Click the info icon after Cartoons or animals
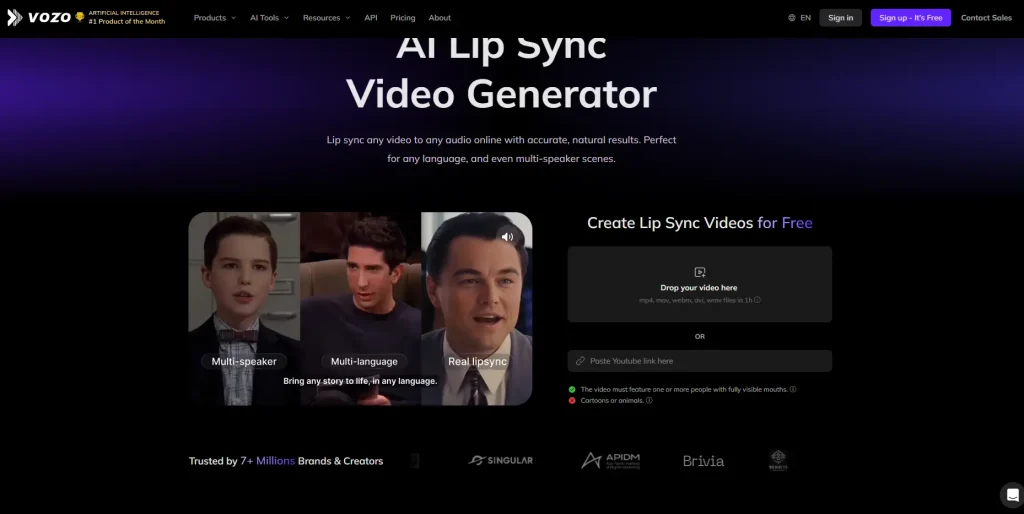Screen dimensions: 1024x514 [x=649, y=400]
